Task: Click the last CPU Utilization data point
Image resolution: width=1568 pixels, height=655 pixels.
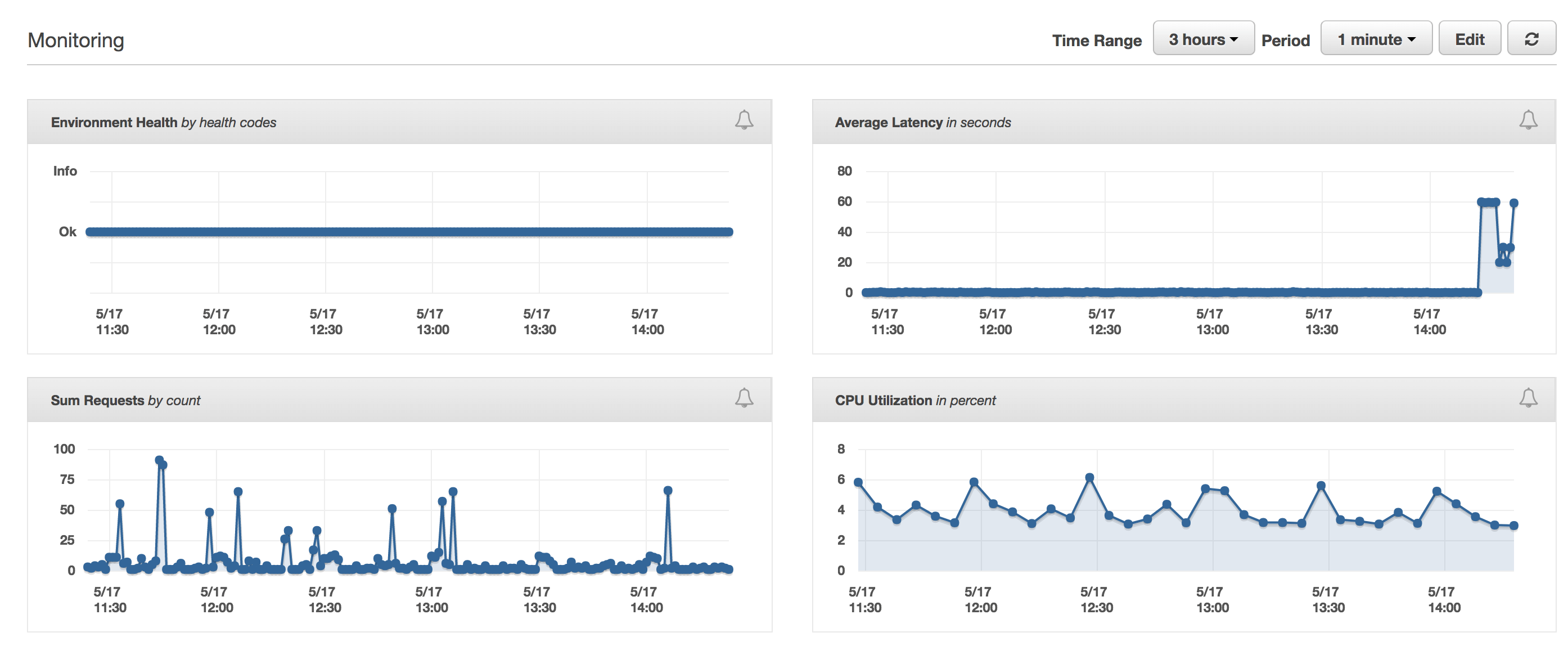Action: tap(1514, 525)
